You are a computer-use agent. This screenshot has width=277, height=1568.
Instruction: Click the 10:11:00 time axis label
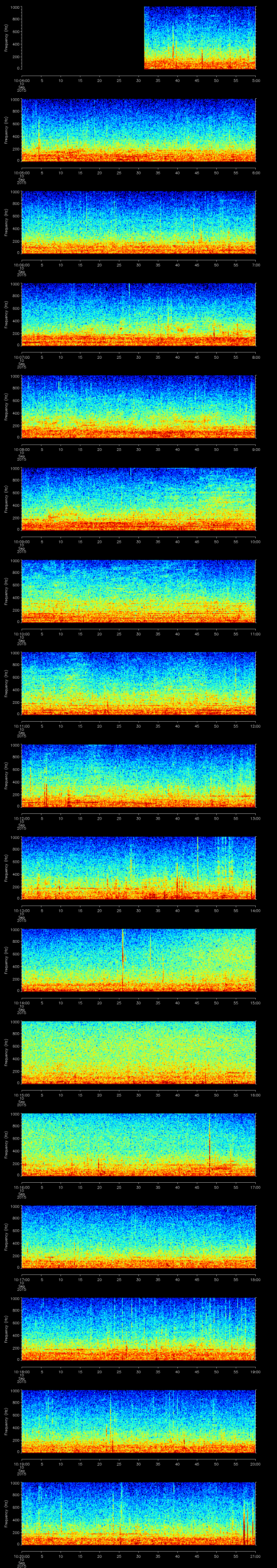point(21,726)
